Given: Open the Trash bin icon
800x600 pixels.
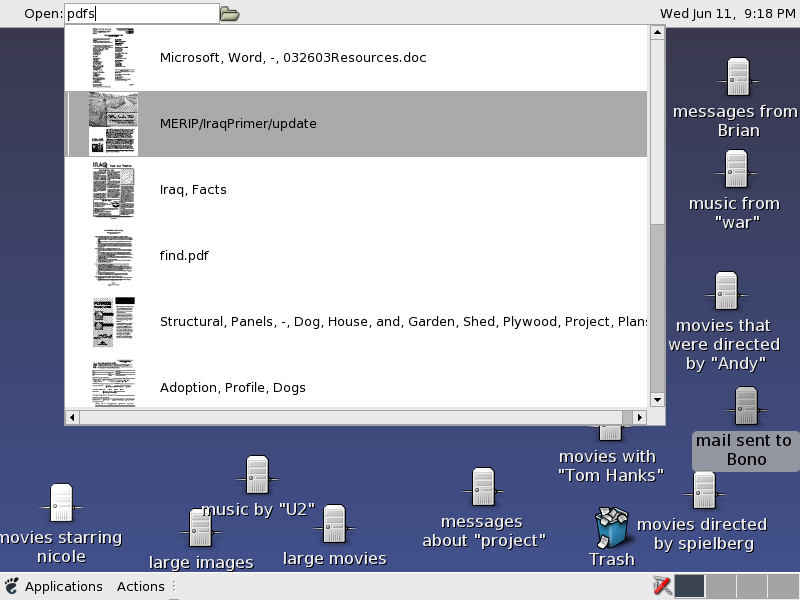Looking at the screenshot, I should pos(611,529).
